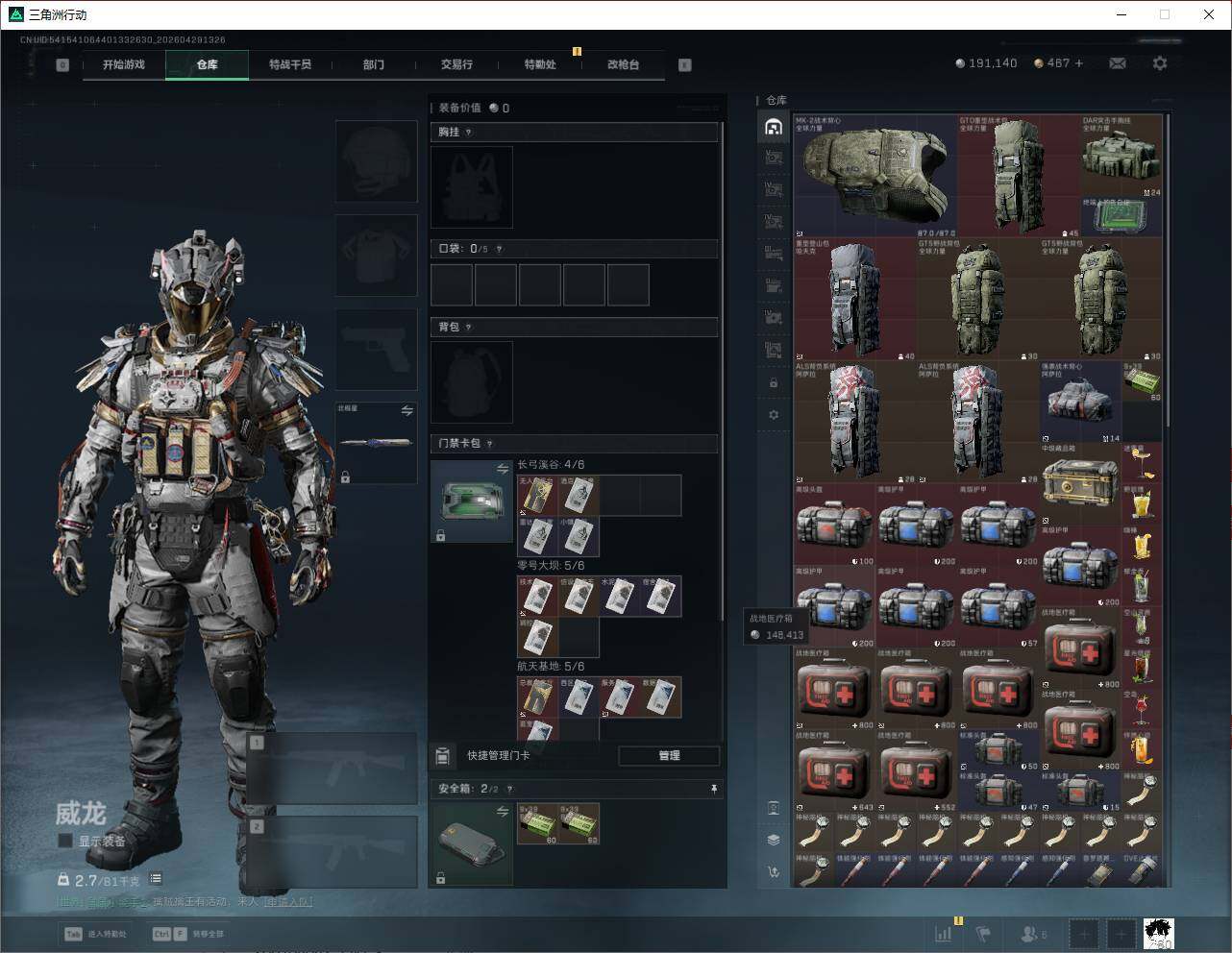Screen dimensions: 1232x953
Task: Click the Ctrl F 转移全部 button
Action: click(188, 934)
